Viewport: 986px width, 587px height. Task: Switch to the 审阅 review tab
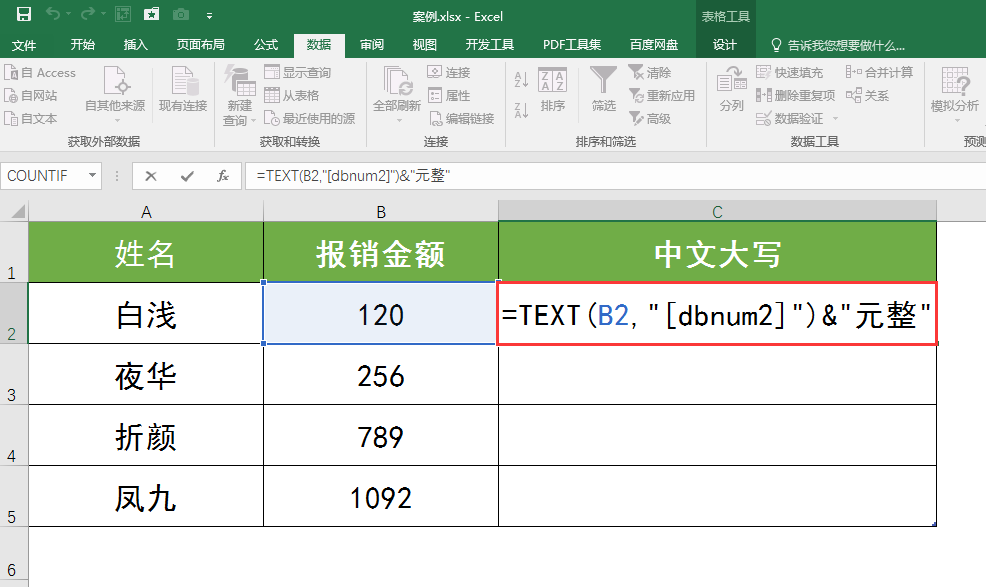point(372,45)
